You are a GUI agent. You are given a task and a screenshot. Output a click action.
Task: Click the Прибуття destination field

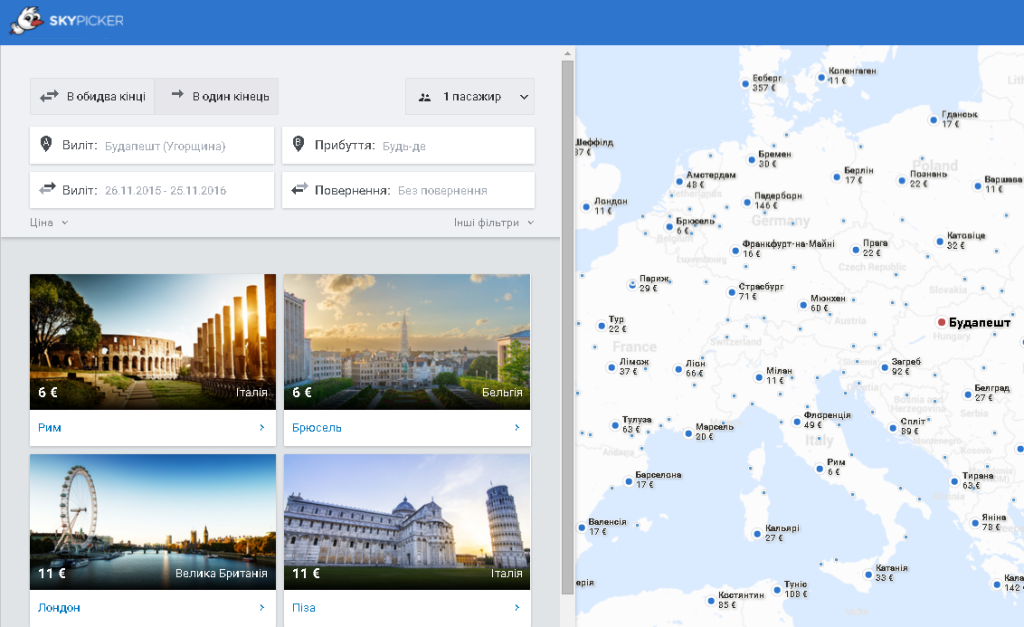[x=408, y=145]
